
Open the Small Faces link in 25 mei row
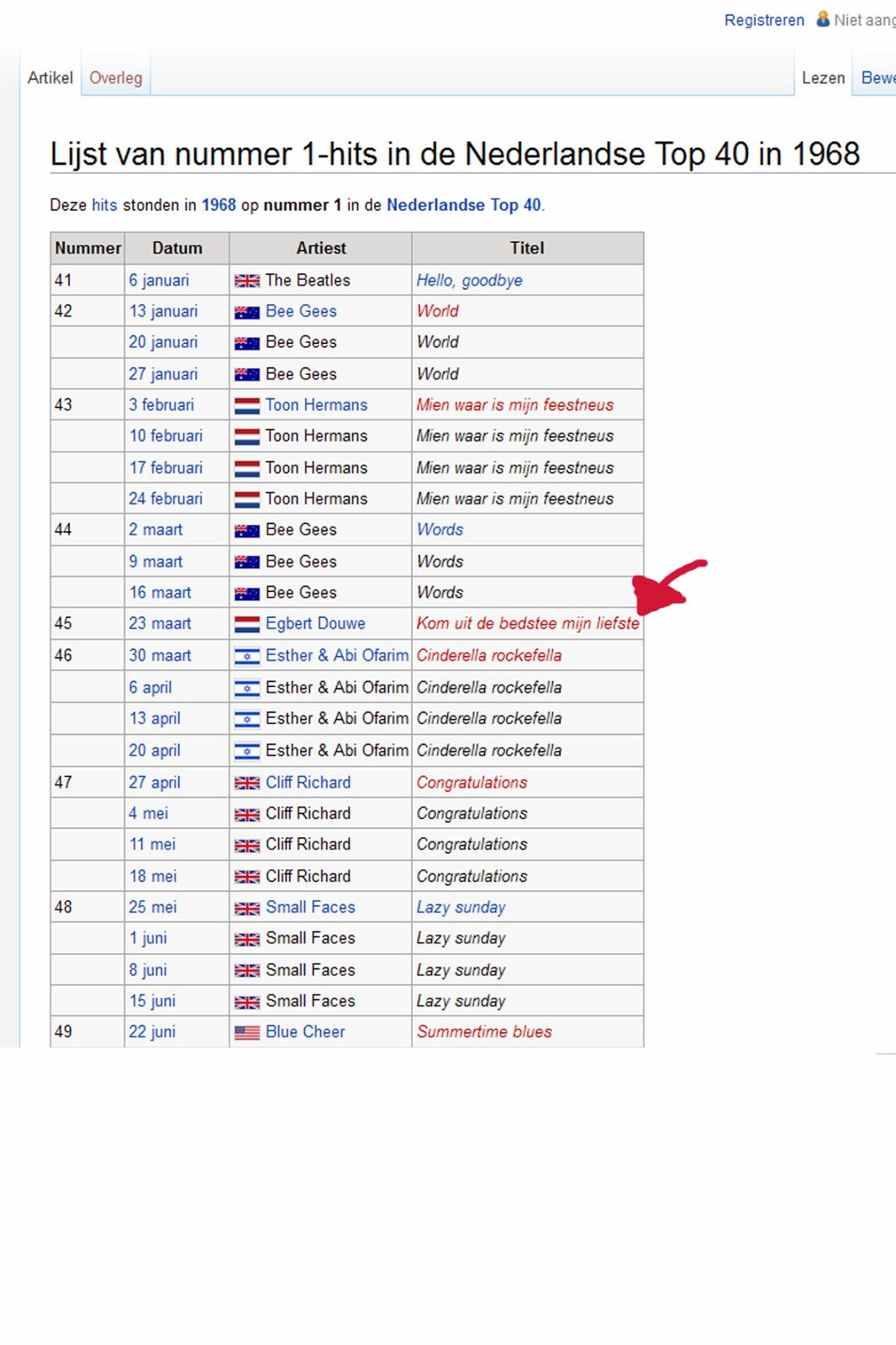coord(310,907)
